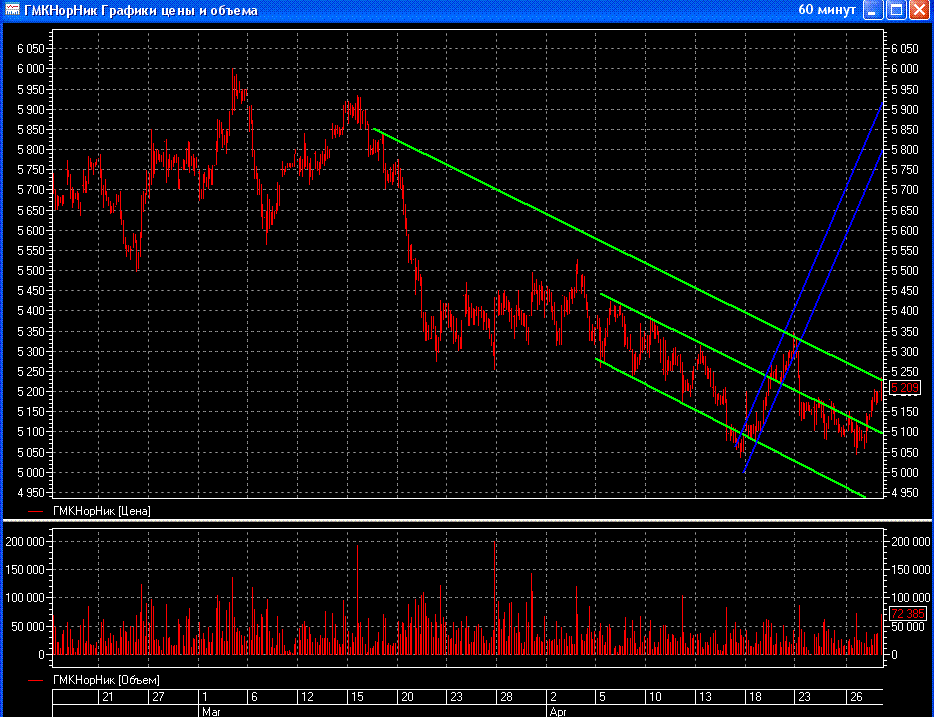Click '5 400' on the right price axis
The width and height of the screenshot is (934, 717).
905,311
